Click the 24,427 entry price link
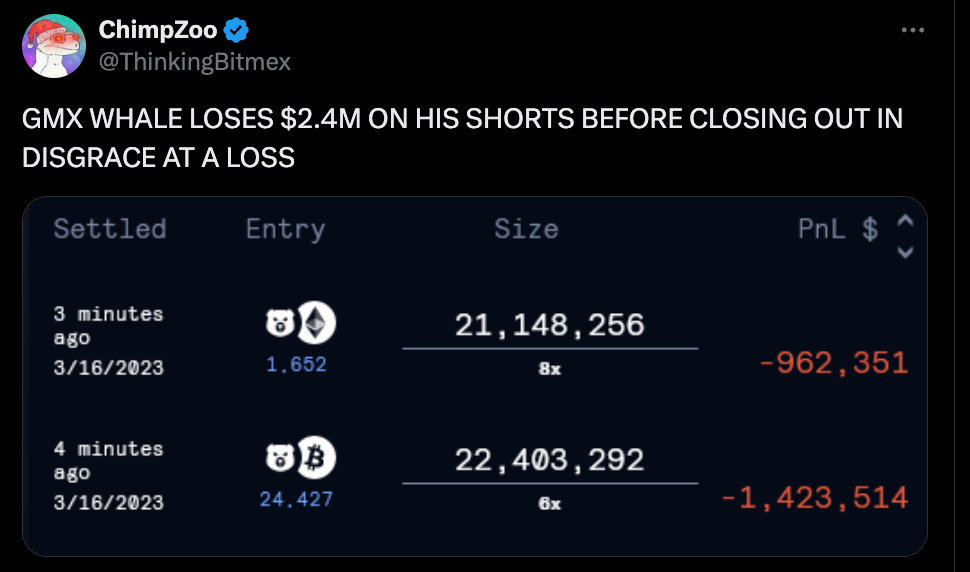The width and height of the screenshot is (970, 572). (296, 499)
